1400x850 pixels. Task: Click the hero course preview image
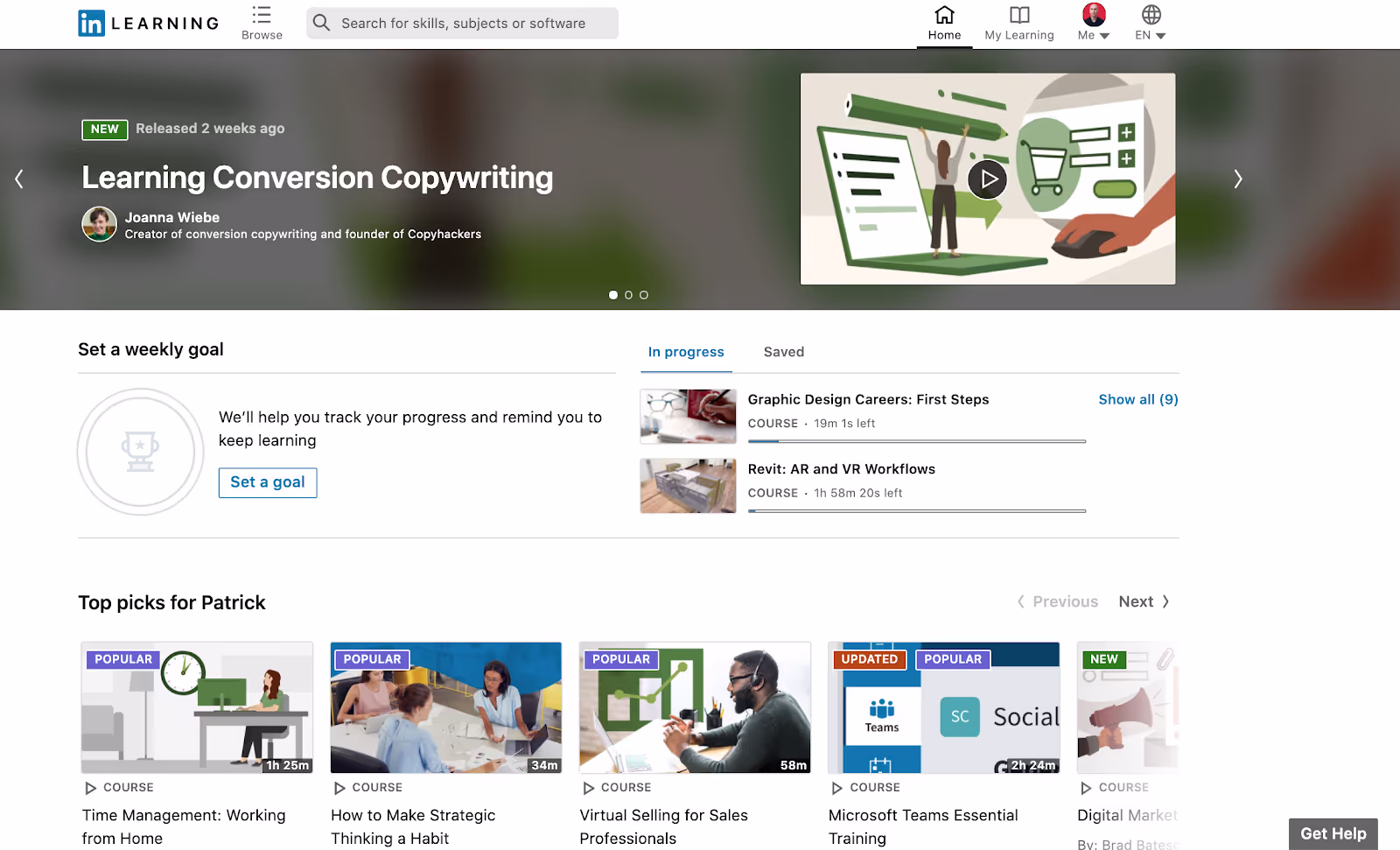pos(988,179)
